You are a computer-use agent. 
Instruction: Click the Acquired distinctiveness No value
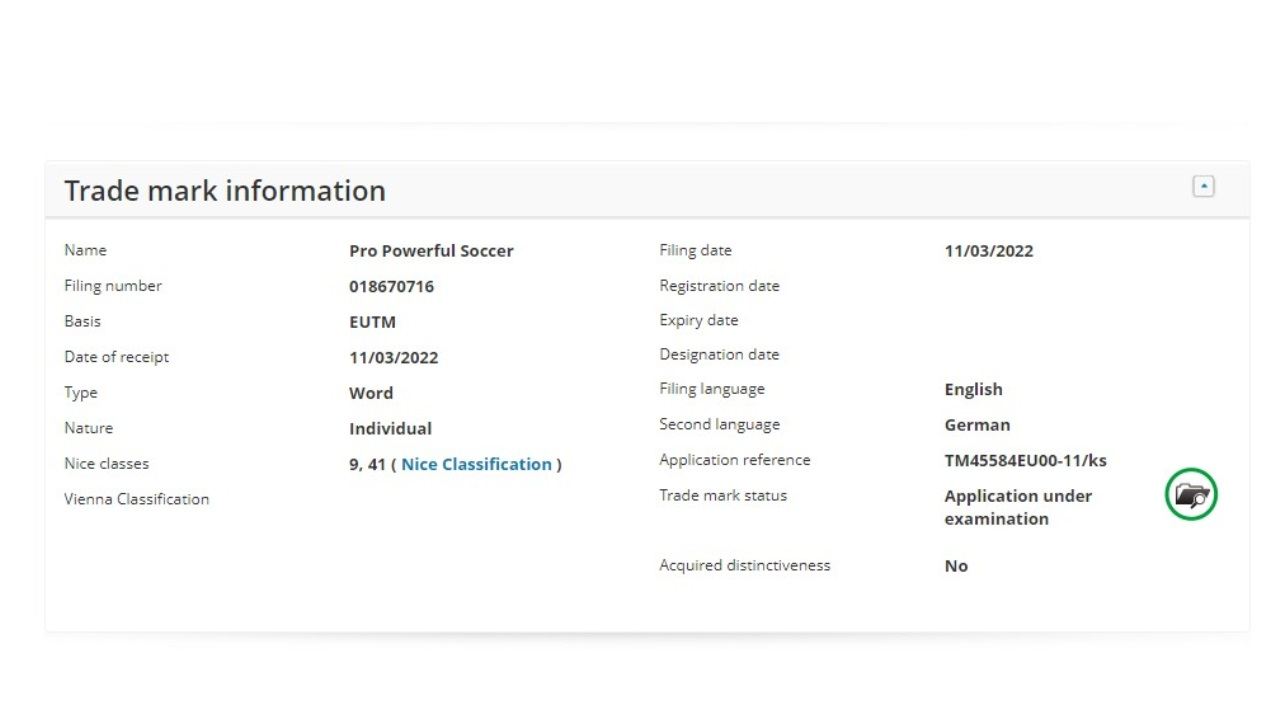point(956,566)
